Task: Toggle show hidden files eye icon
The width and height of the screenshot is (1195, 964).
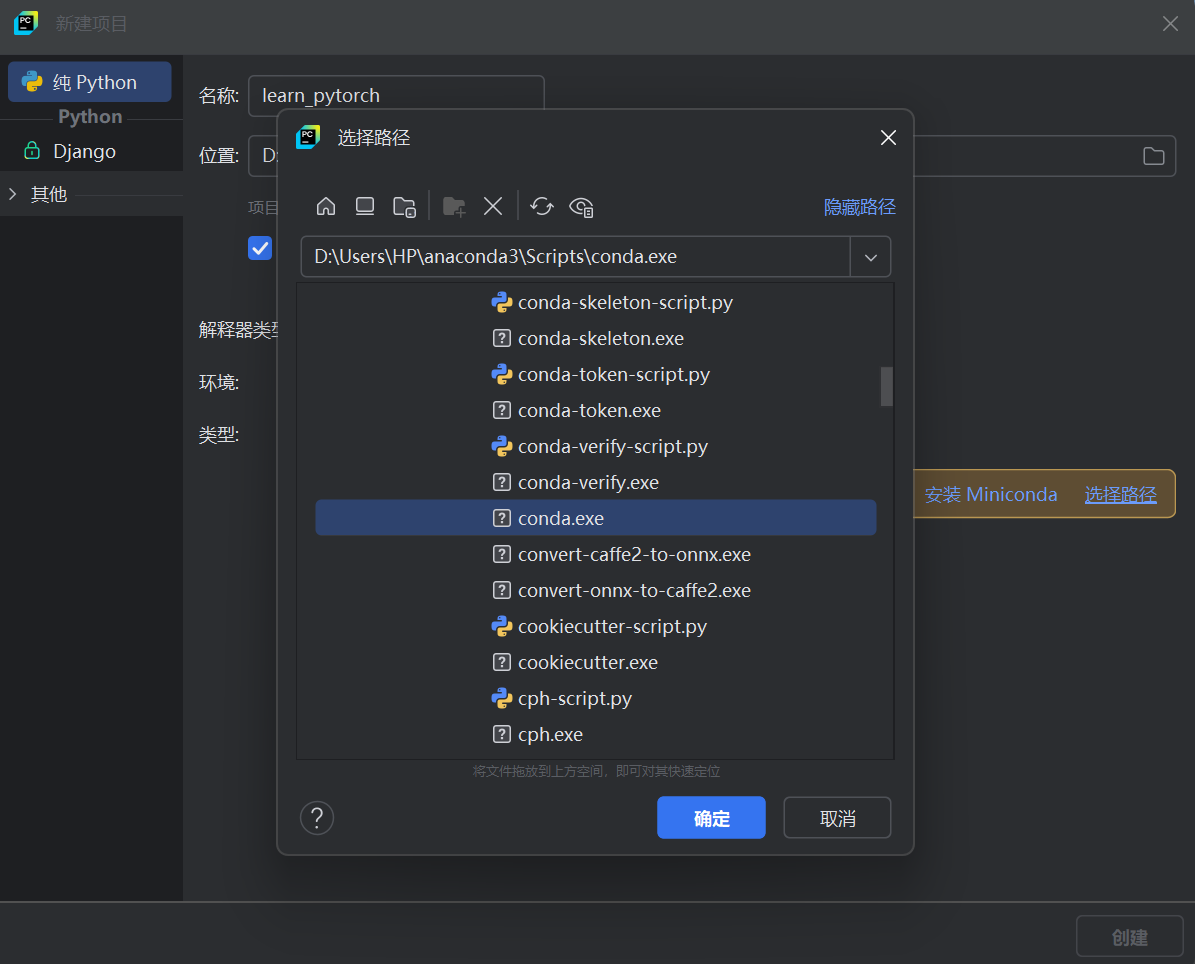Action: [x=581, y=207]
